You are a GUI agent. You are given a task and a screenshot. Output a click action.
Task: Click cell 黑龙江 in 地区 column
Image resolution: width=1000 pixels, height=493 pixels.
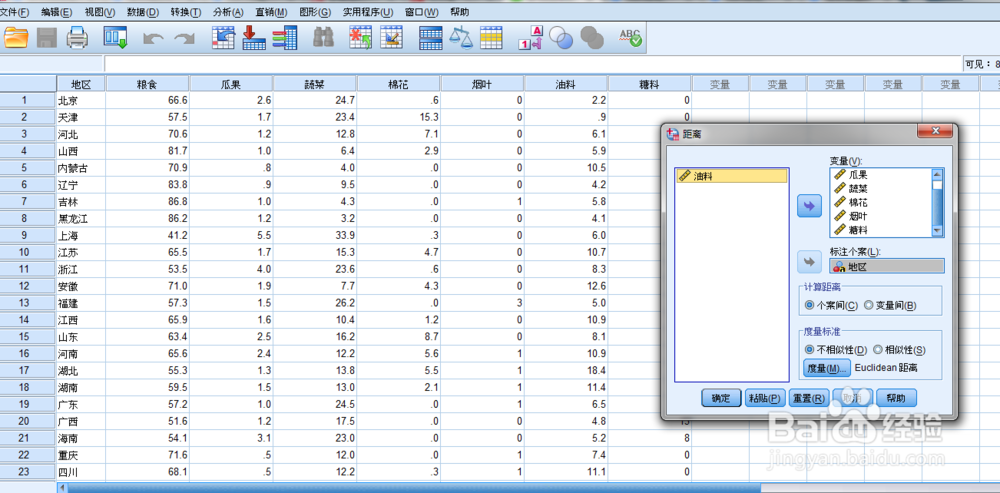(x=81, y=218)
